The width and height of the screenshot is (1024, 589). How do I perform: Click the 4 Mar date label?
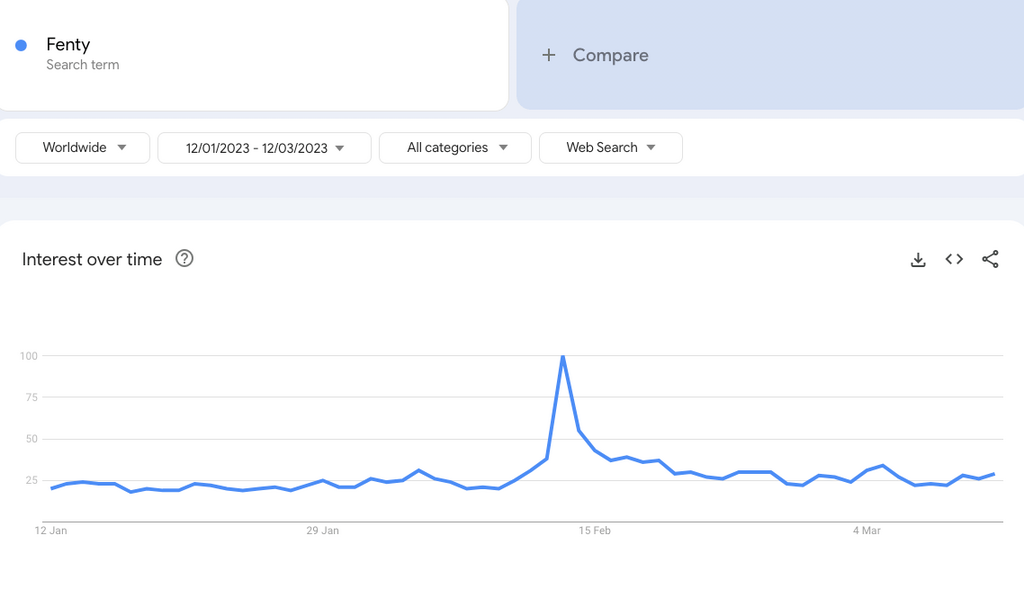click(x=866, y=531)
